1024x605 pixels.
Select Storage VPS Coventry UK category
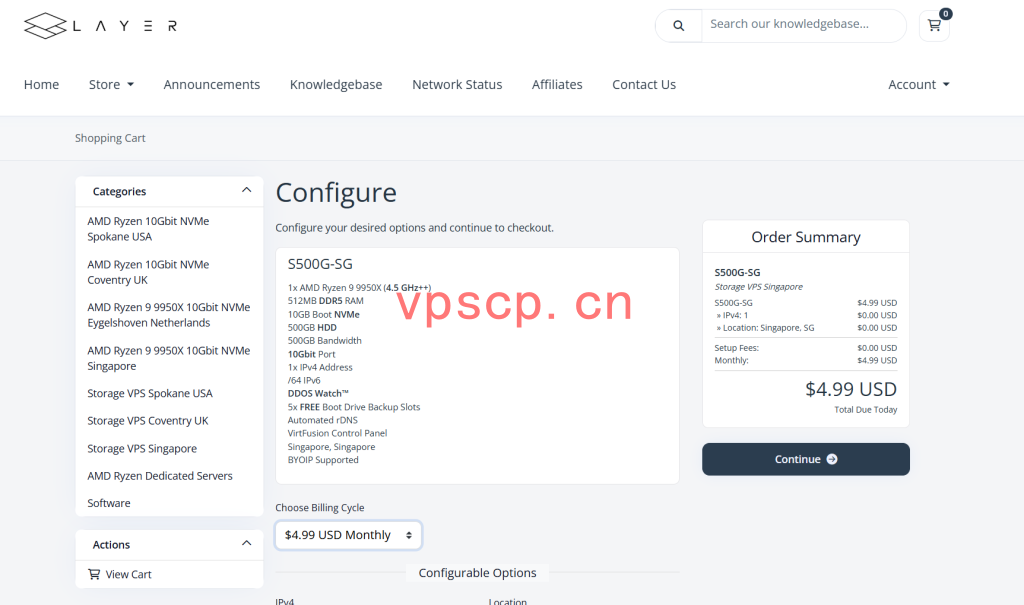[x=148, y=421]
